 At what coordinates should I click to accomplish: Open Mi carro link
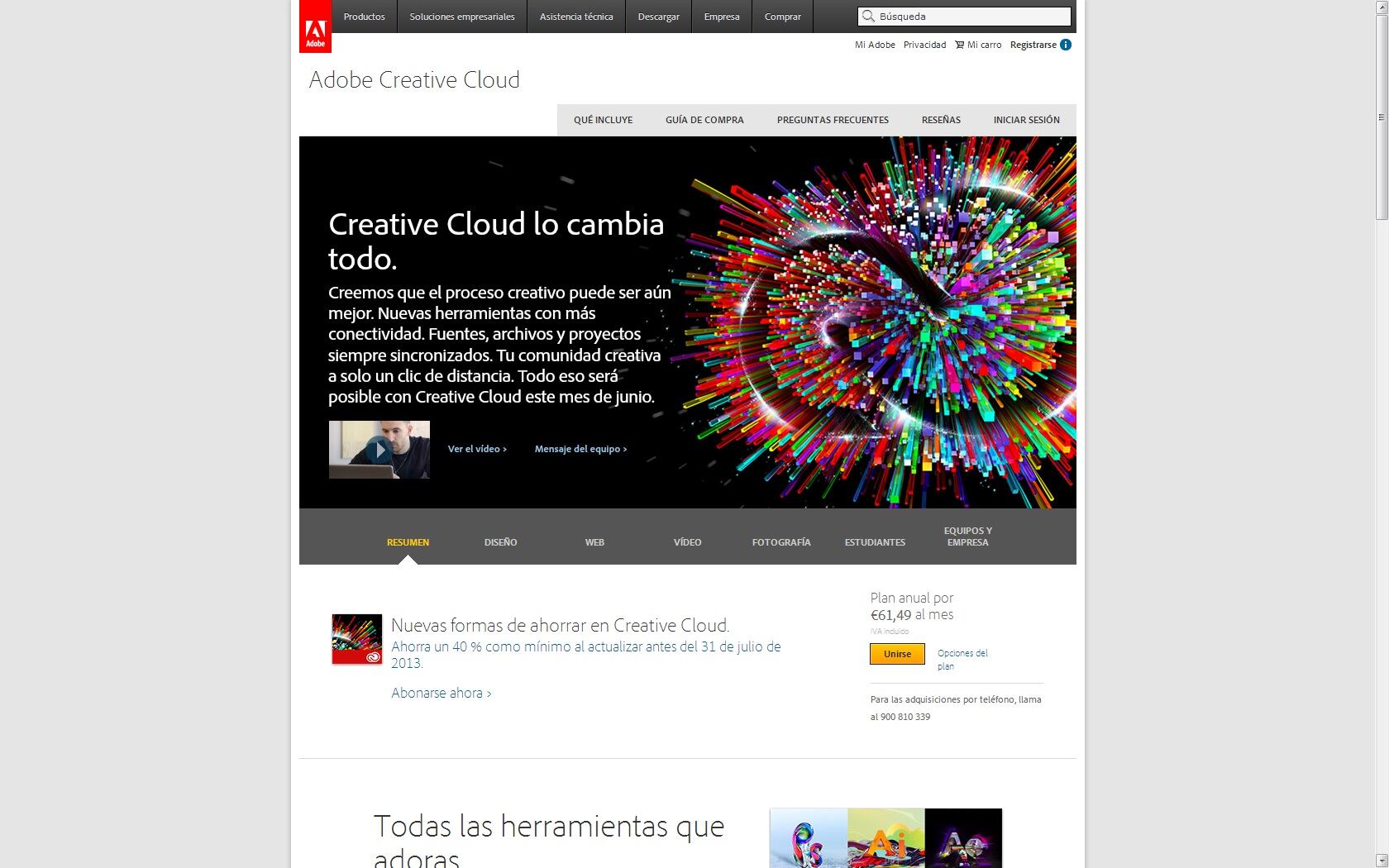pos(984,45)
